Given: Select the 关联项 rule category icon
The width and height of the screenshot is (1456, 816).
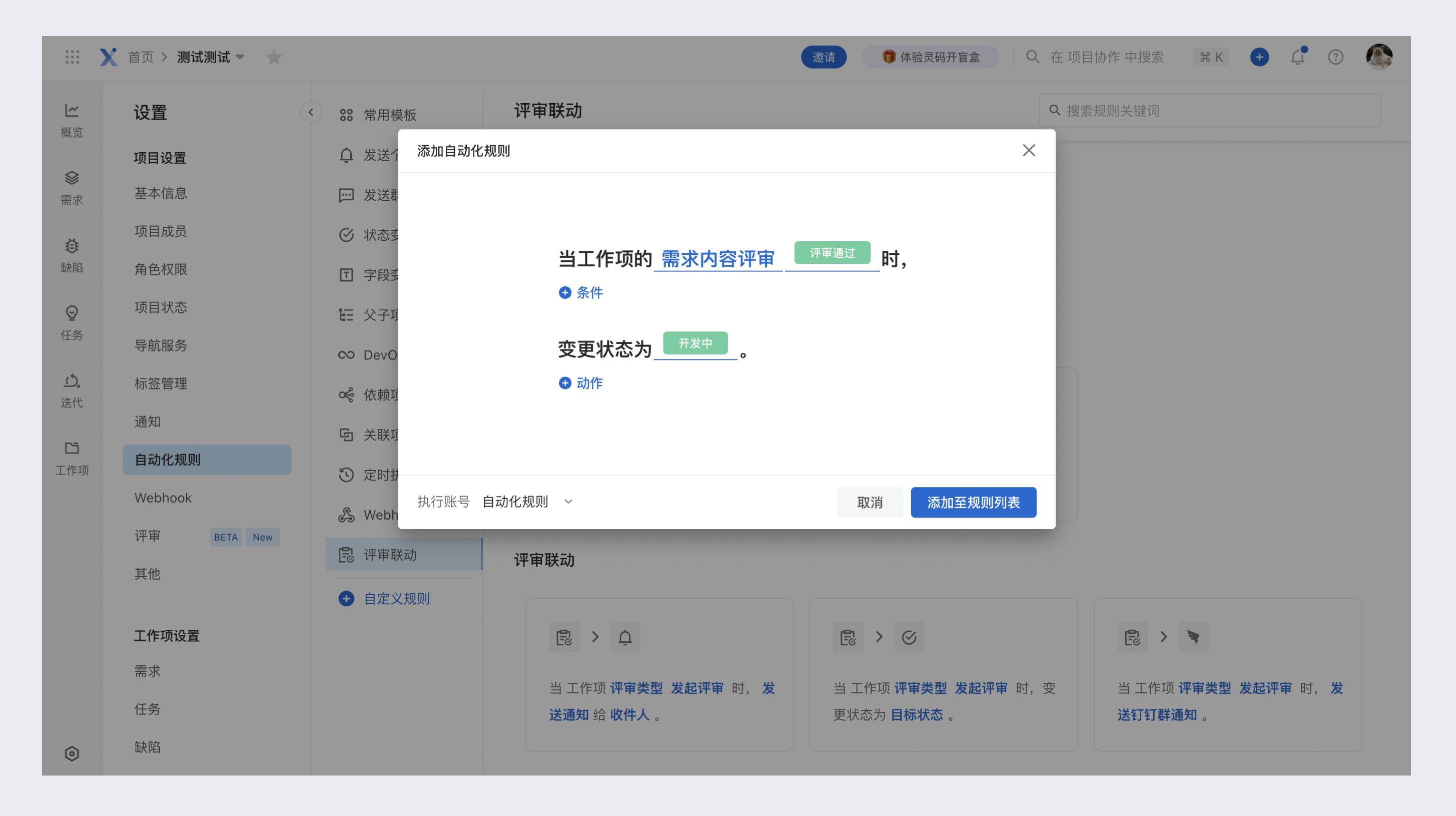Looking at the screenshot, I should point(346,435).
